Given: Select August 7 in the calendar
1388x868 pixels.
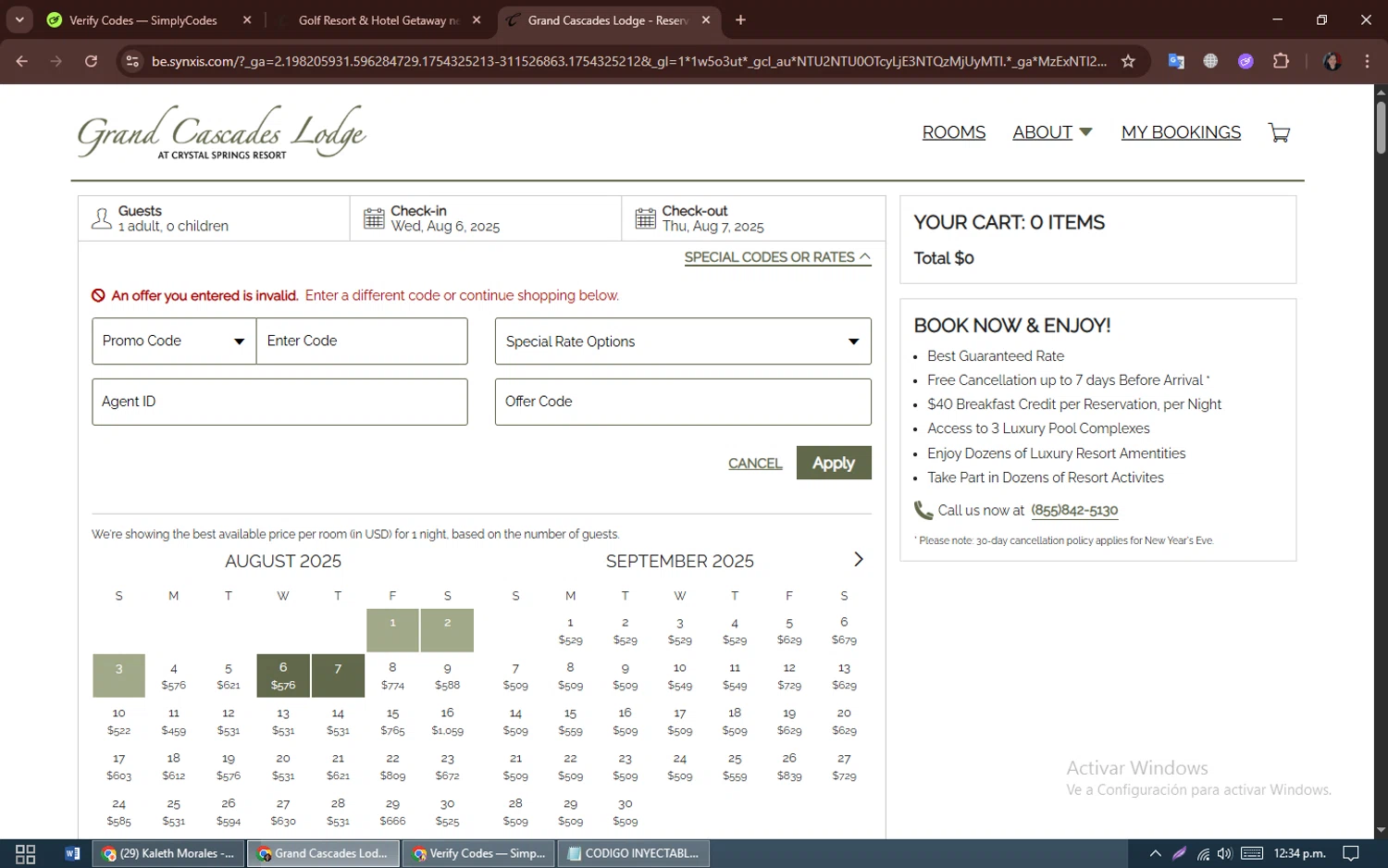Looking at the screenshot, I should [338, 676].
